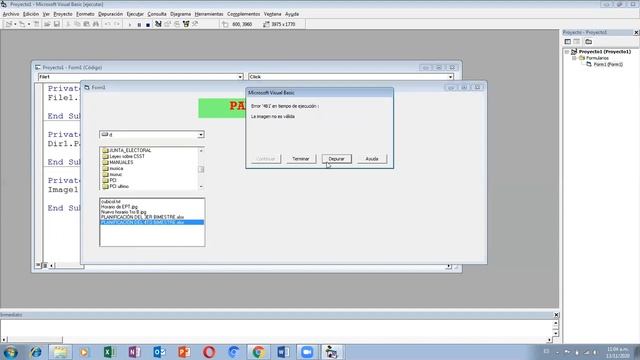Click the Immediate window scroll-down arrow
The height and width of the screenshot is (360, 640).
tap(556, 334)
